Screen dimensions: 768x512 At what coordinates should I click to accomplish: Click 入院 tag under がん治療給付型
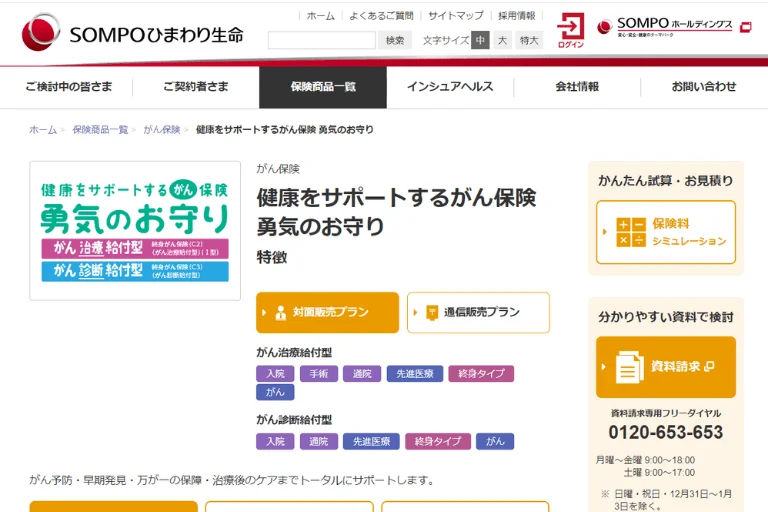tap(275, 374)
